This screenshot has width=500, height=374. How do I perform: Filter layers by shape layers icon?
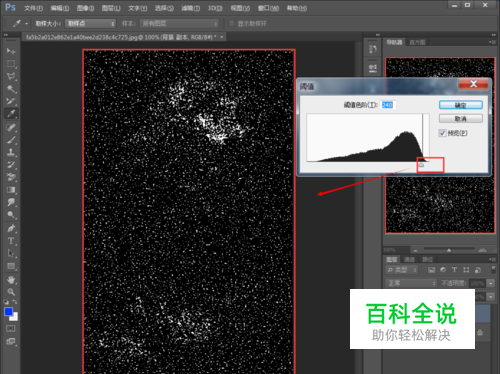(x=466, y=270)
